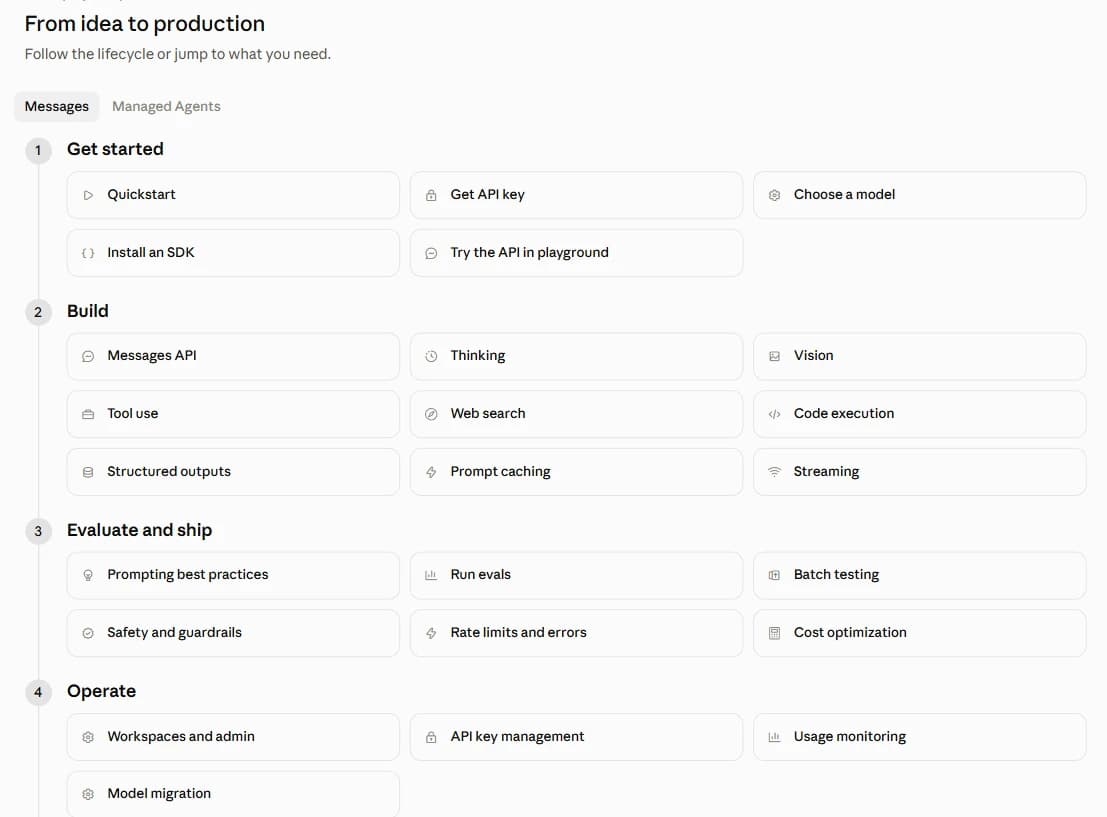This screenshot has width=1107, height=817.
Task: Click the image icon beside Vision
Action: (774, 357)
